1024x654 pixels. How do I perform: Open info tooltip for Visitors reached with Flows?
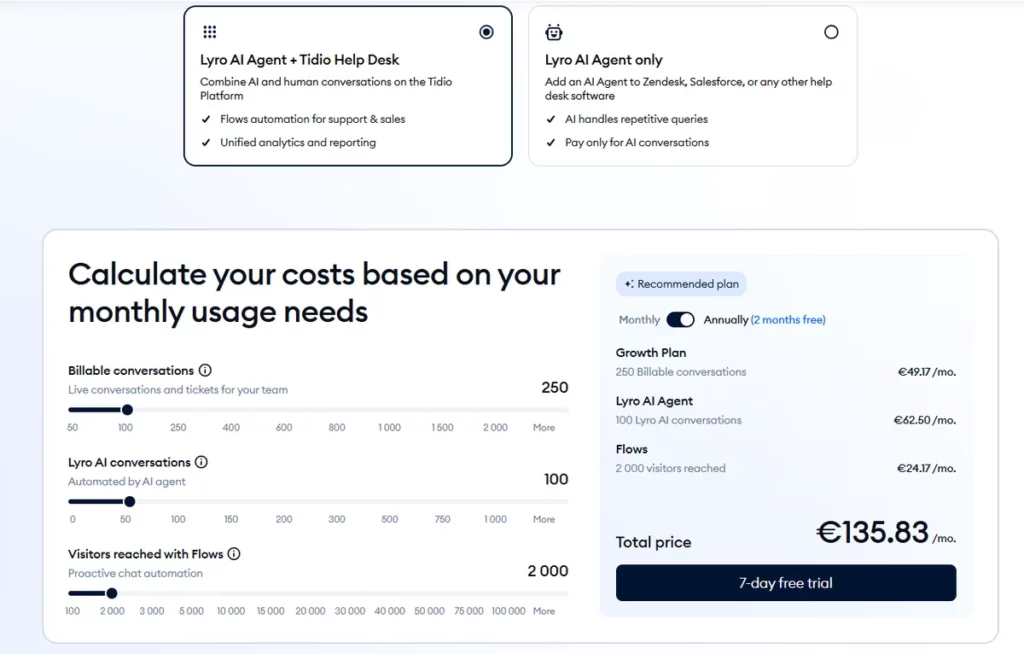coord(234,554)
